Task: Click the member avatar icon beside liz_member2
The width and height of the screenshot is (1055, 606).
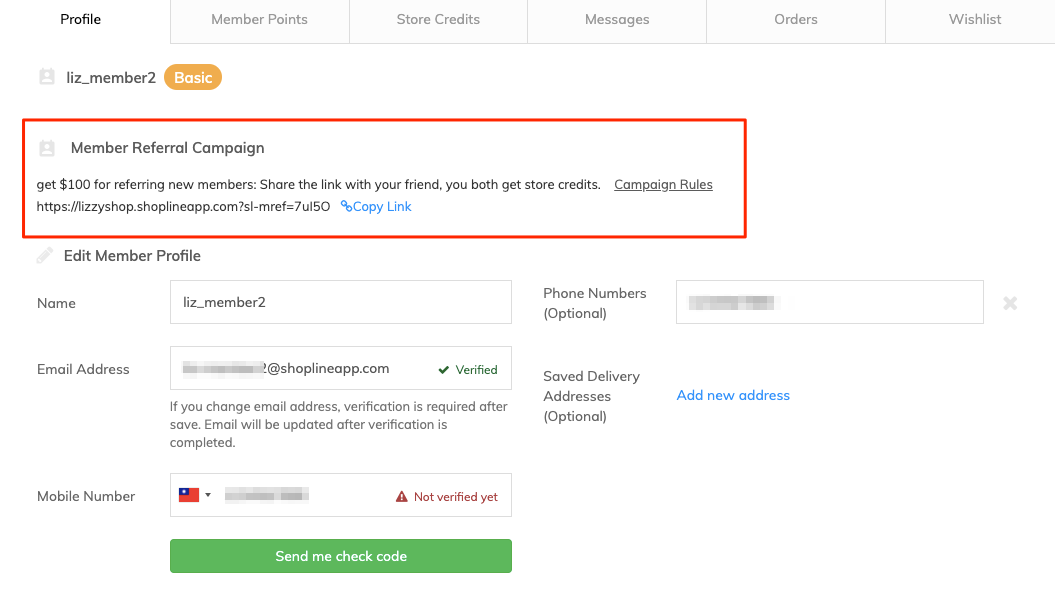Action: pyautogui.click(x=46, y=77)
